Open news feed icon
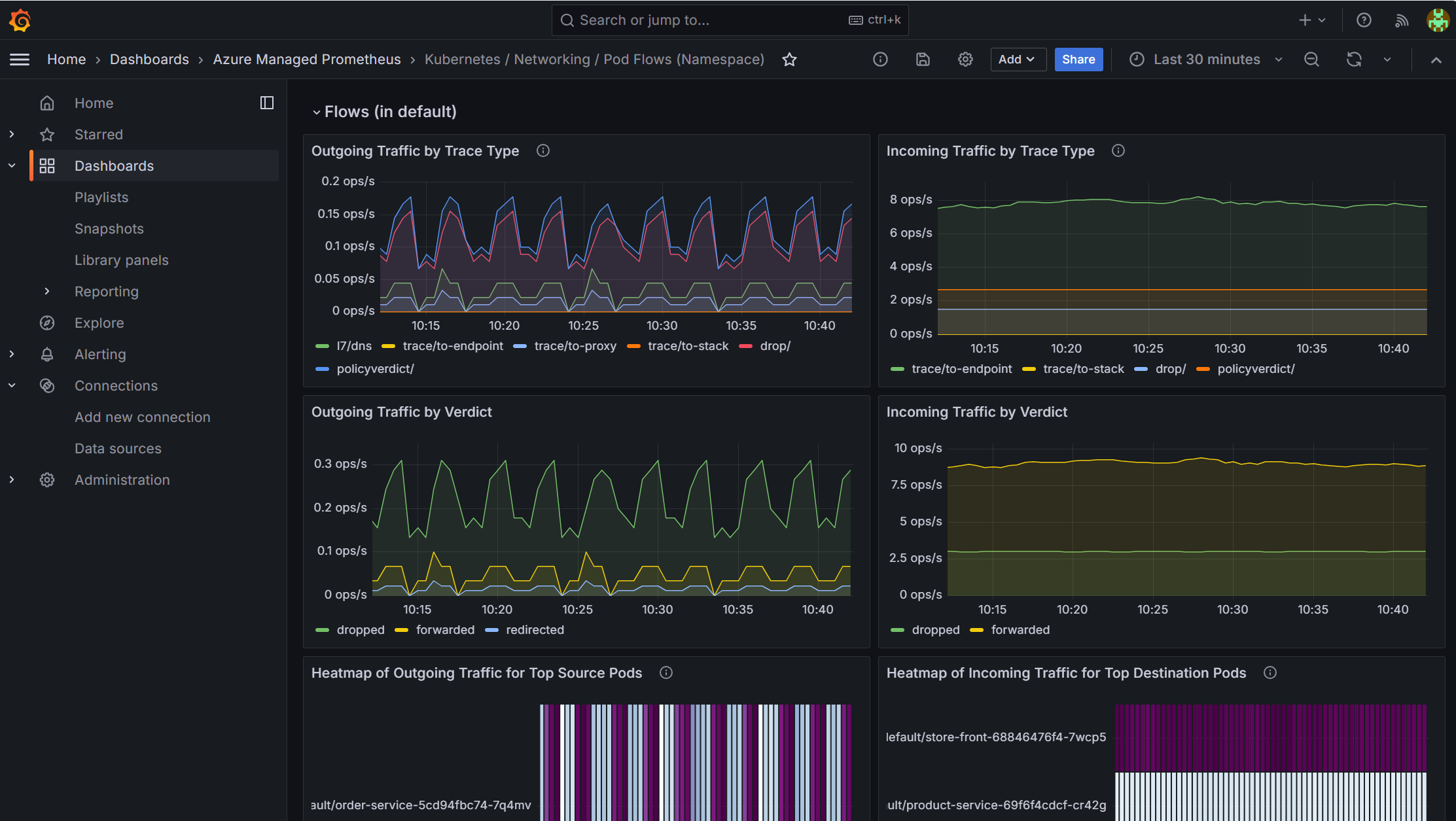 pyautogui.click(x=1401, y=20)
